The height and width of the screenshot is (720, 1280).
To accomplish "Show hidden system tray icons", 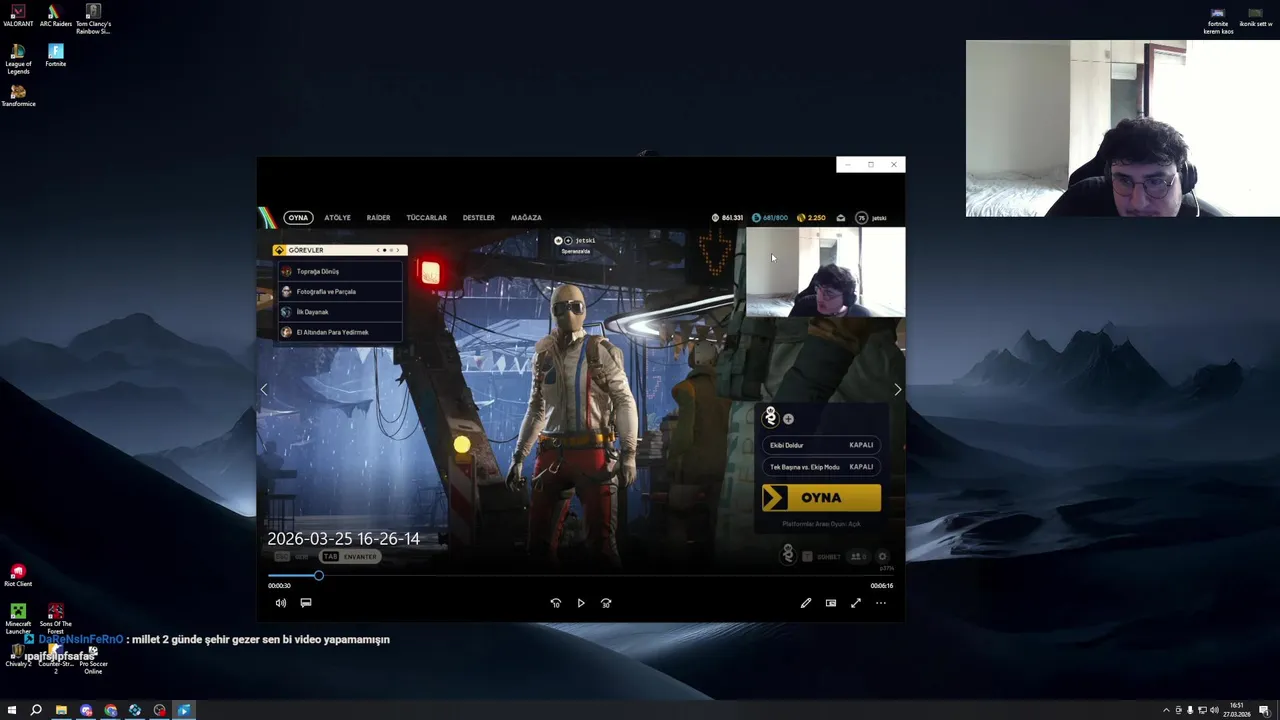I will point(1166,711).
